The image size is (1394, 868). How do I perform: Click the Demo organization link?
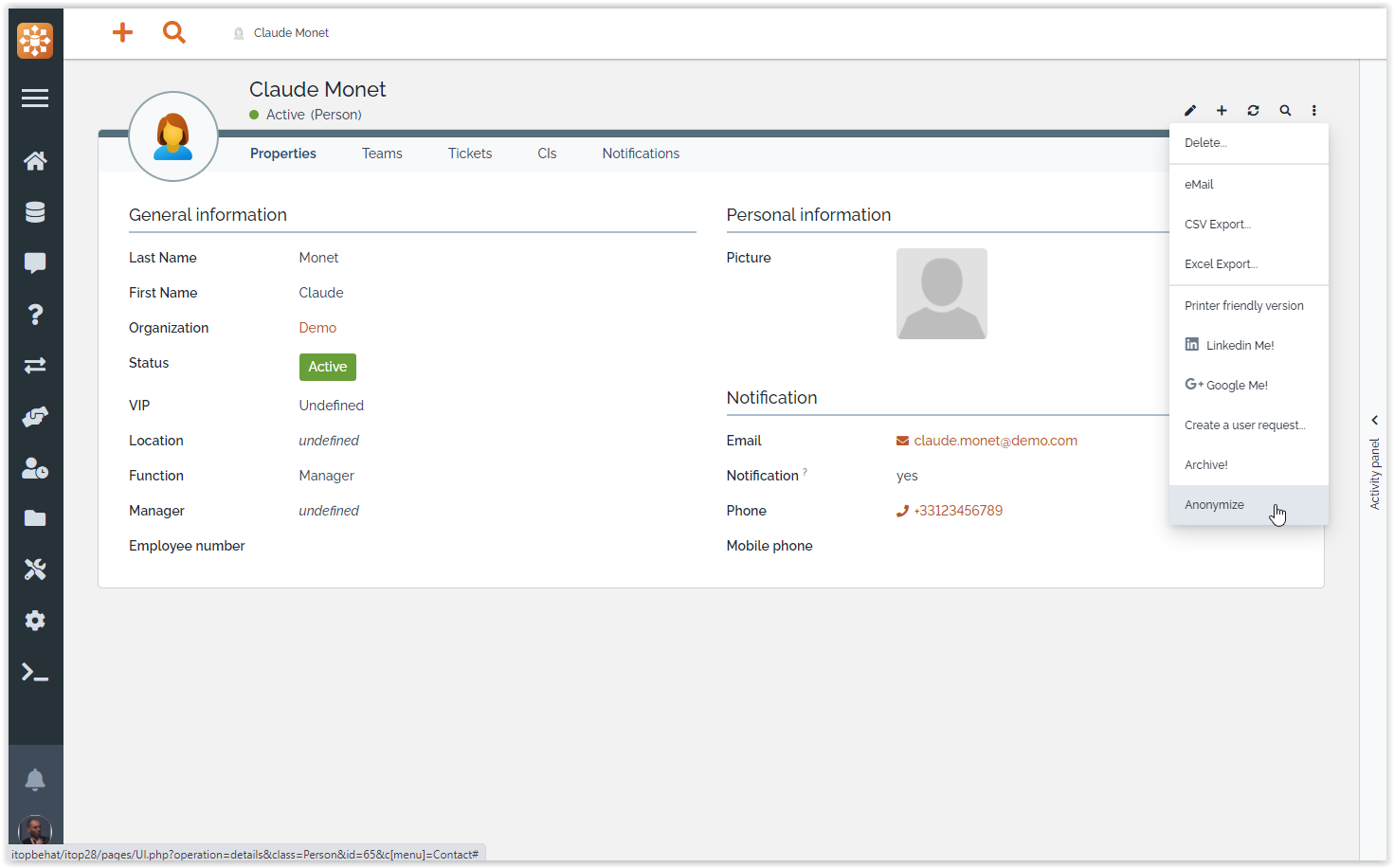(317, 327)
